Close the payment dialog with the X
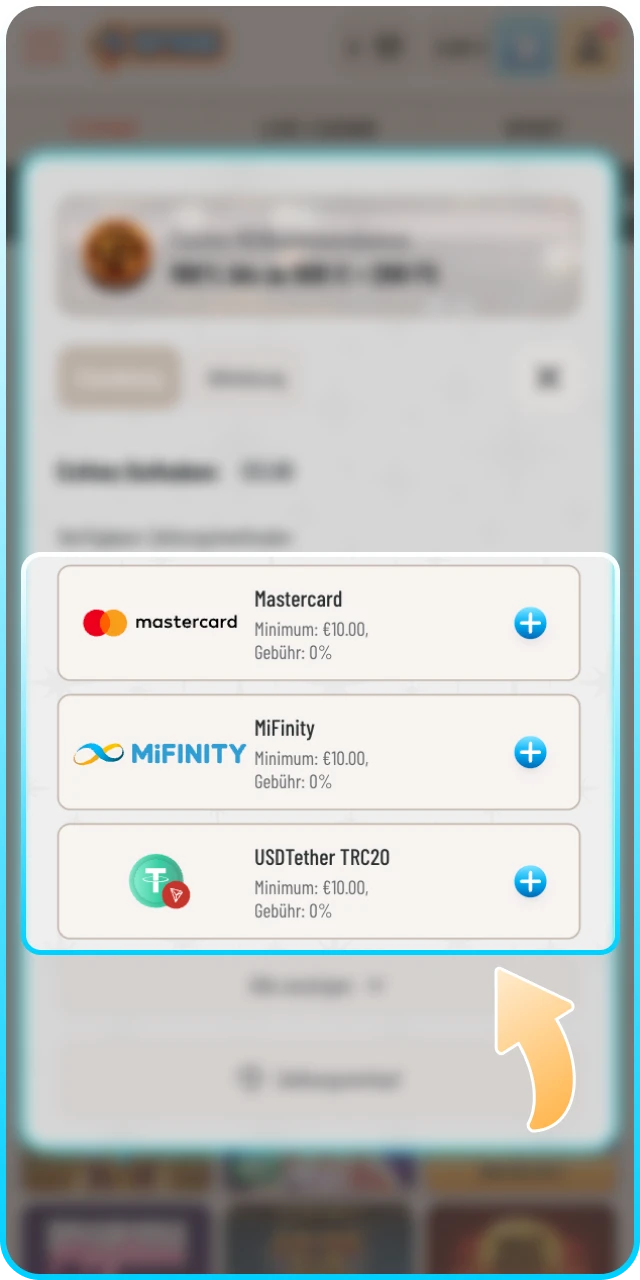640x1280 pixels. point(547,378)
